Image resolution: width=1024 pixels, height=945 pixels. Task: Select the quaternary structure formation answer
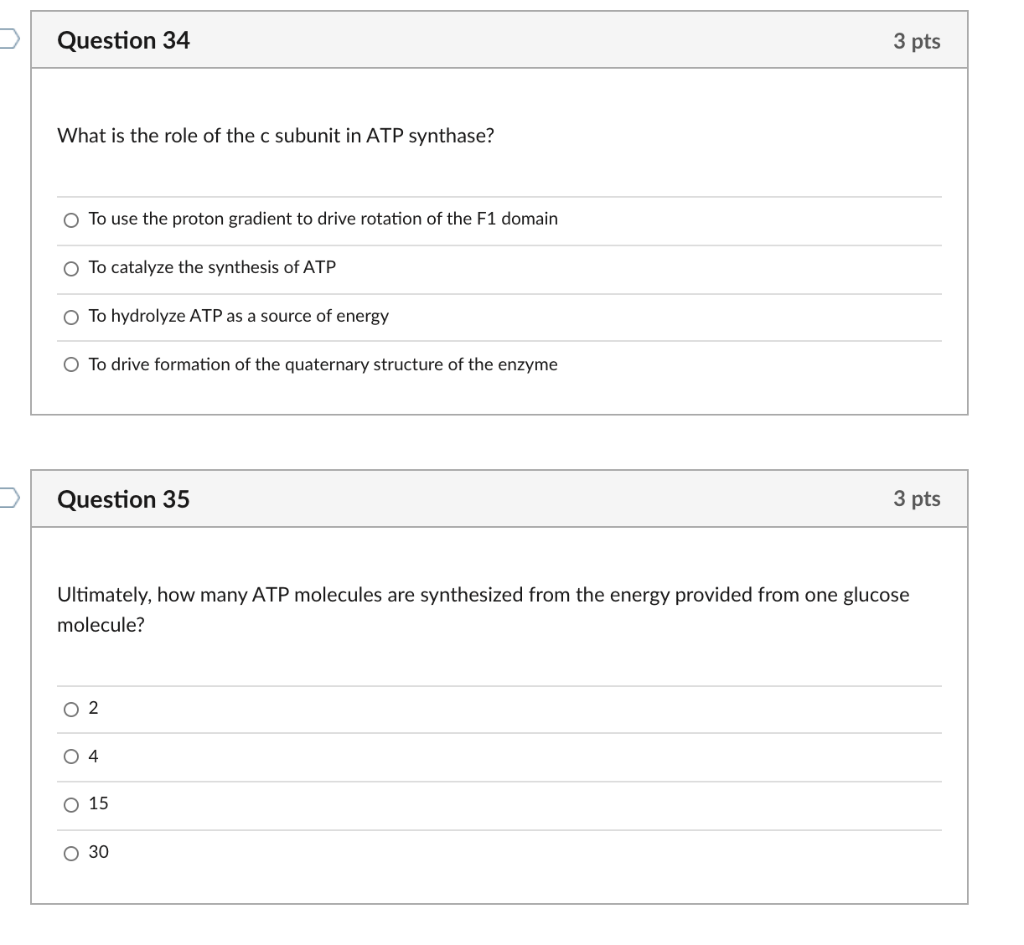tap(71, 364)
